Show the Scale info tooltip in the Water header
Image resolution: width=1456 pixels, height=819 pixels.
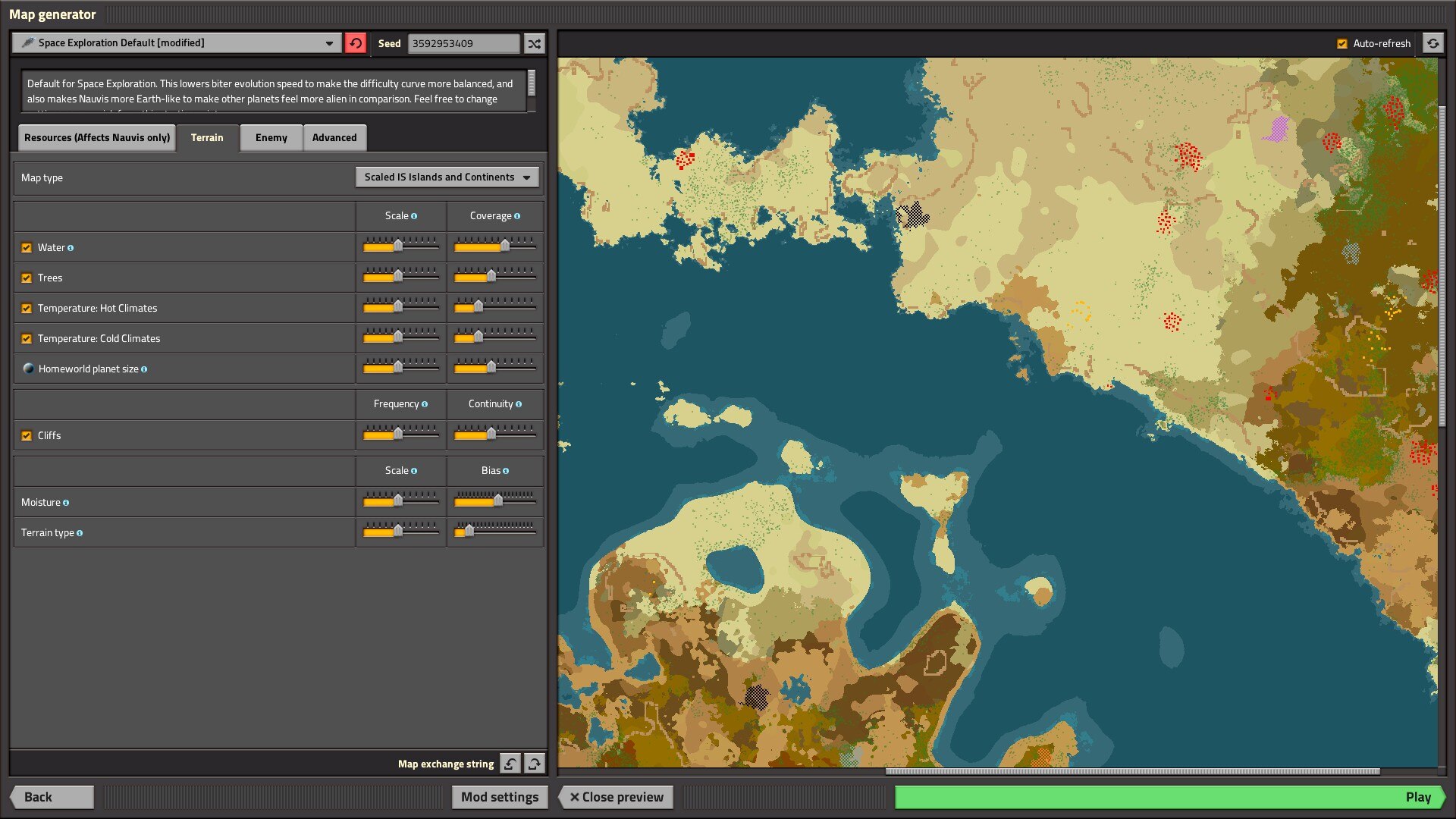coord(414,216)
